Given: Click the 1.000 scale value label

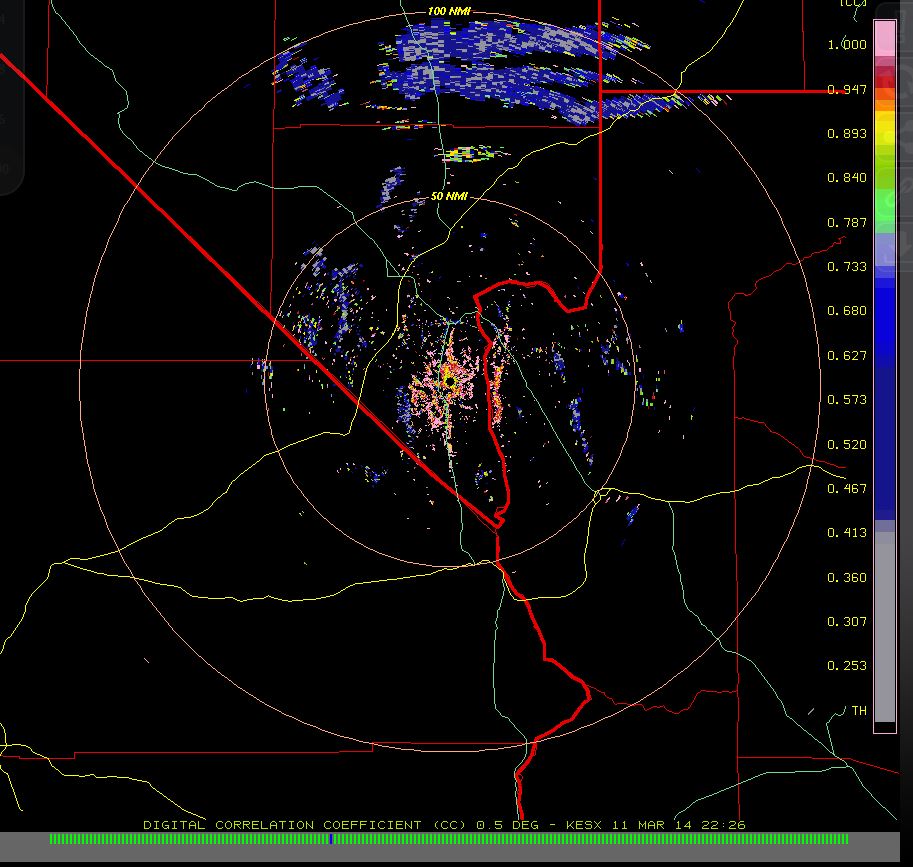Looking at the screenshot, I should [x=847, y=45].
